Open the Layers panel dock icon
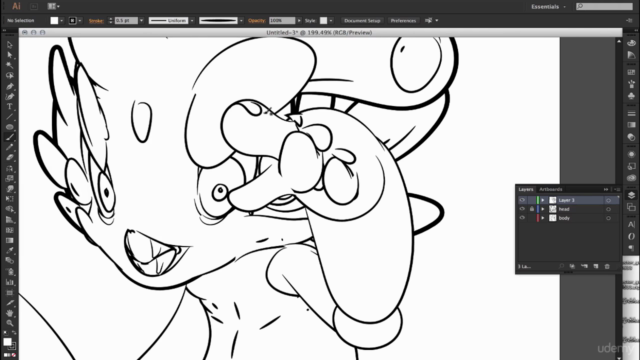Image resolution: width=640 pixels, height=360 pixels. [x=631, y=195]
